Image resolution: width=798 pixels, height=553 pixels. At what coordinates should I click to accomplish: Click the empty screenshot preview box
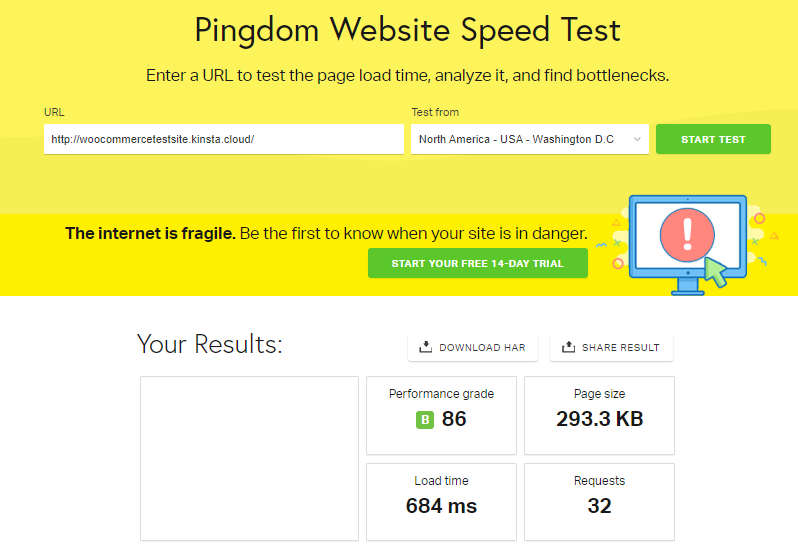click(x=249, y=458)
